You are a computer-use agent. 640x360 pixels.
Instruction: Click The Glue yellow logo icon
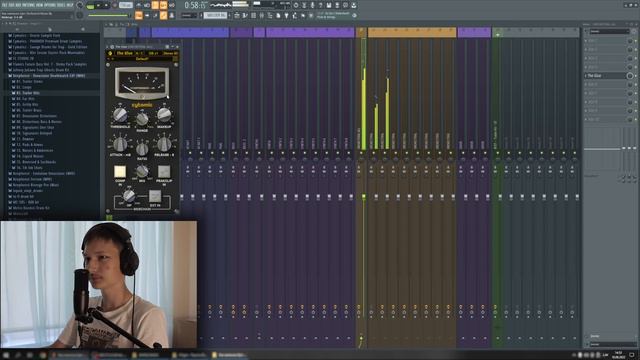pyautogui.click(x=110, y=53)
